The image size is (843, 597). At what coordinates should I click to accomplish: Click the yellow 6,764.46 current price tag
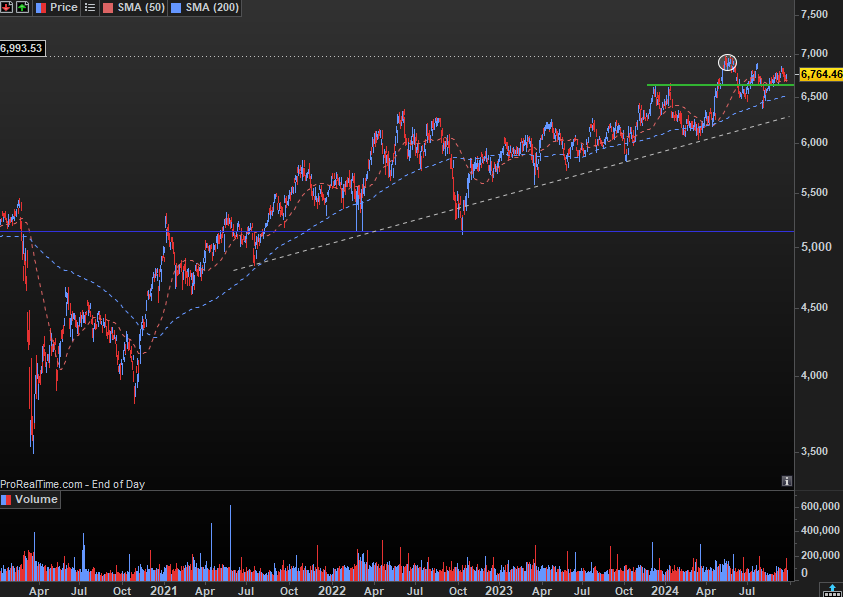pos(821,74)
